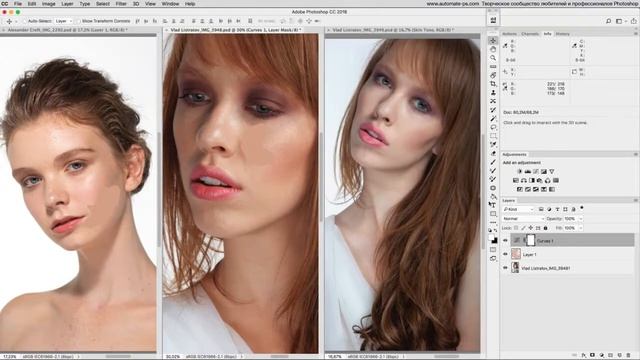Choose the Lasso tool

[x=493, y=127]
